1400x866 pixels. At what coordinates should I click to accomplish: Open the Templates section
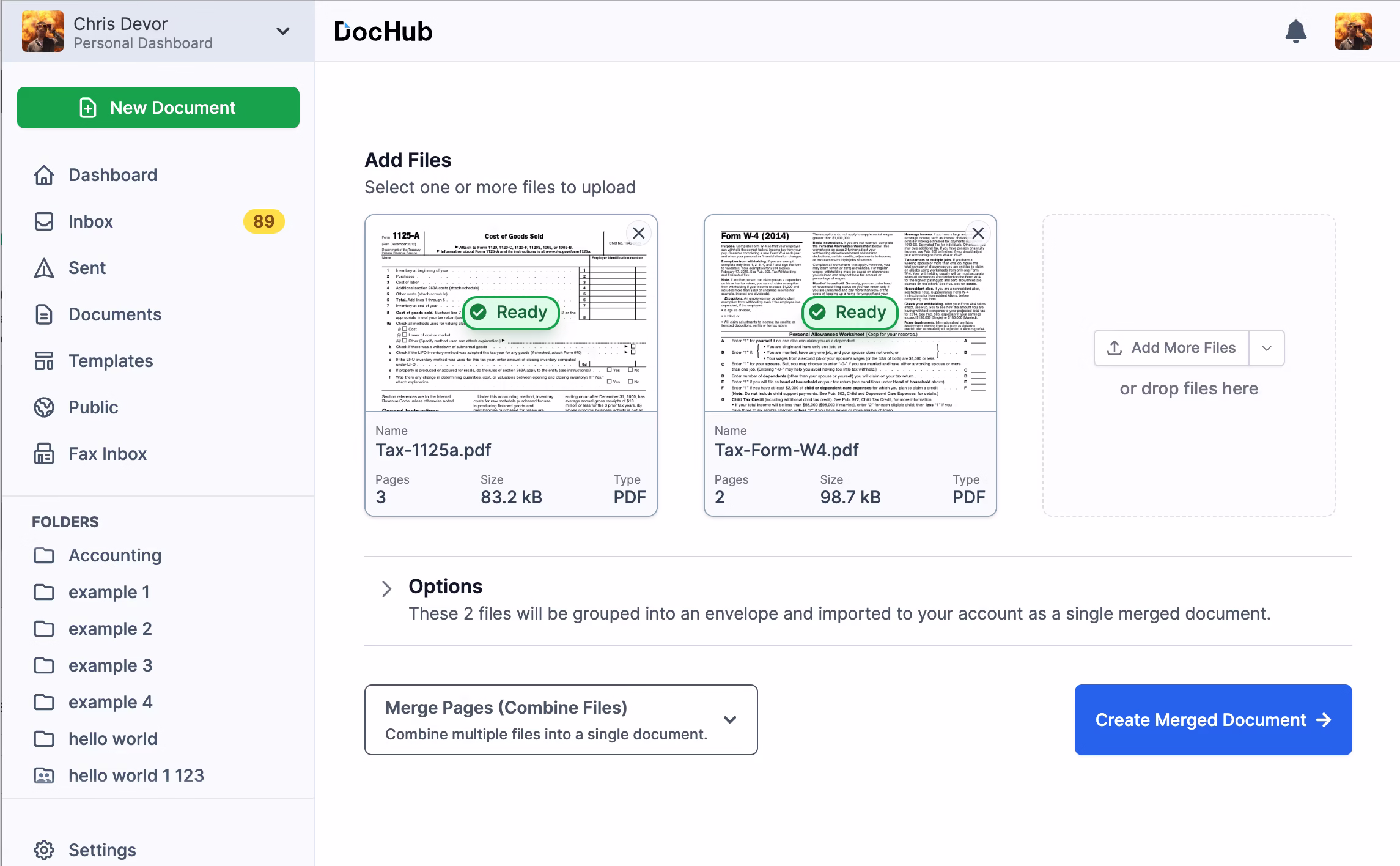pyautogui.click(x=111, y=361)
